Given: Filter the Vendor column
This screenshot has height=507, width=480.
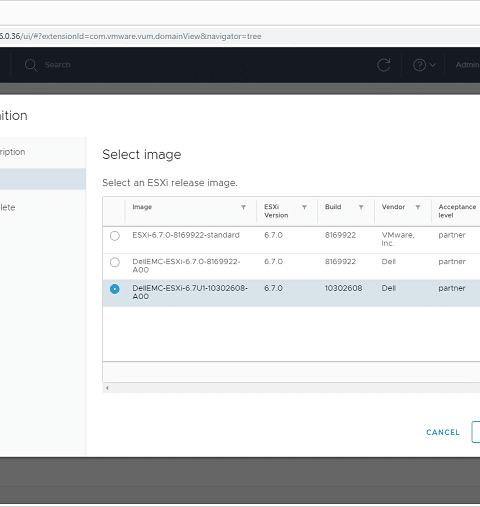Looking at the screenshot, I should pos(418,207).
